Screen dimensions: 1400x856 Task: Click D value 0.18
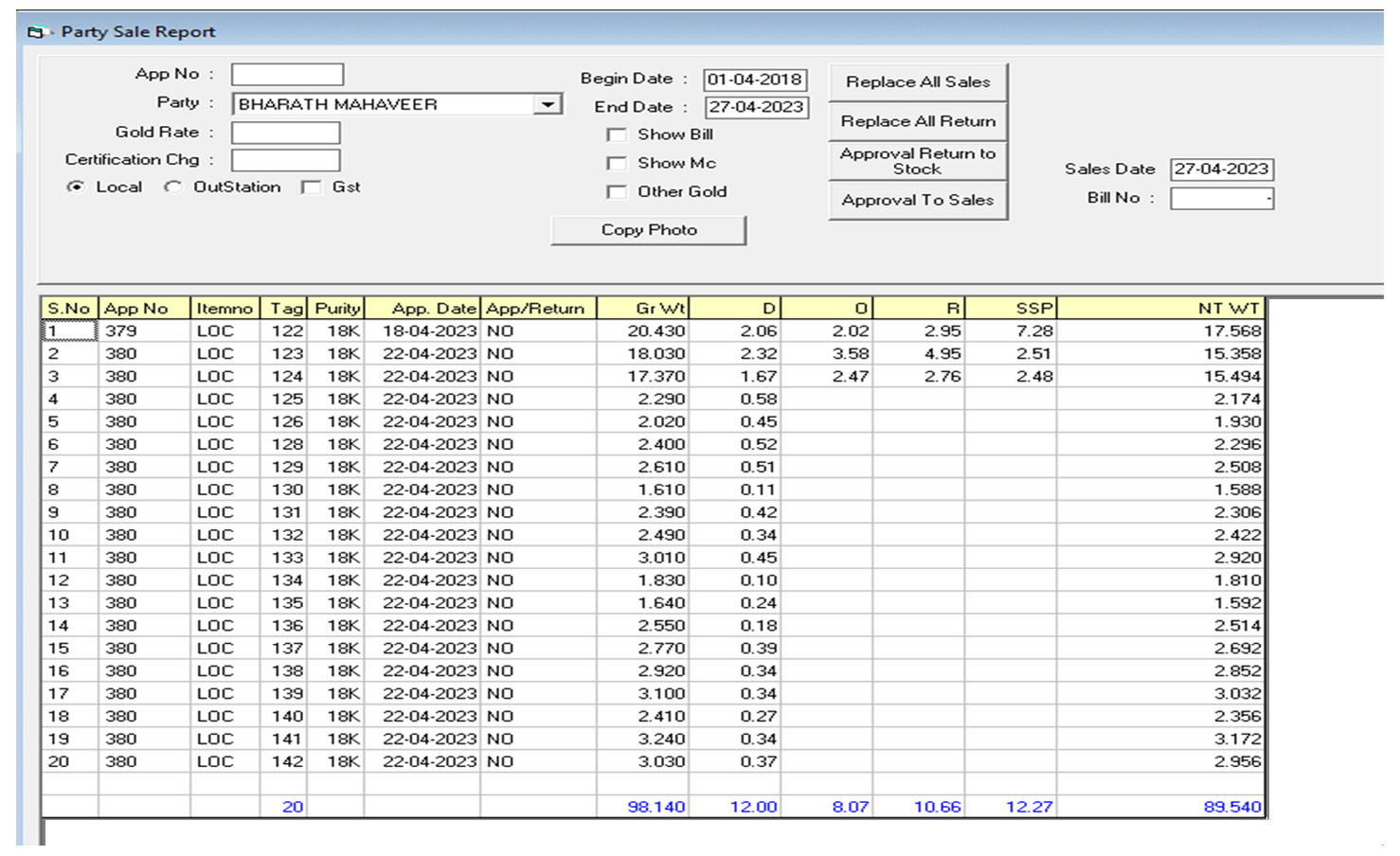(735, 626)
